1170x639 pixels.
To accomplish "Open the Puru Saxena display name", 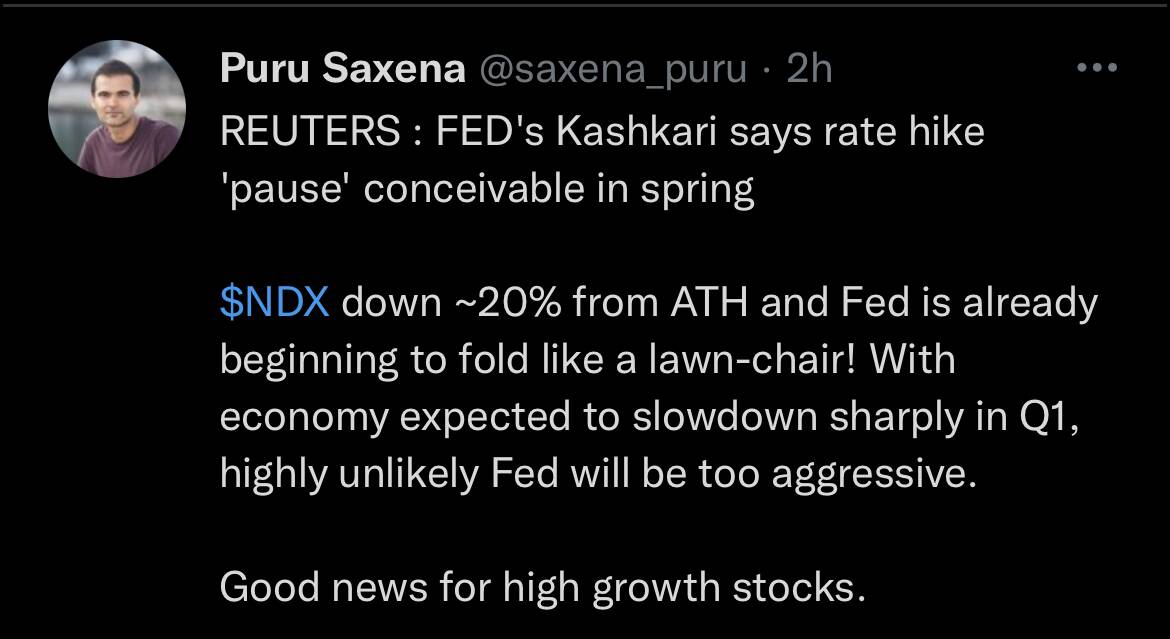I will (x=343, y=70).
